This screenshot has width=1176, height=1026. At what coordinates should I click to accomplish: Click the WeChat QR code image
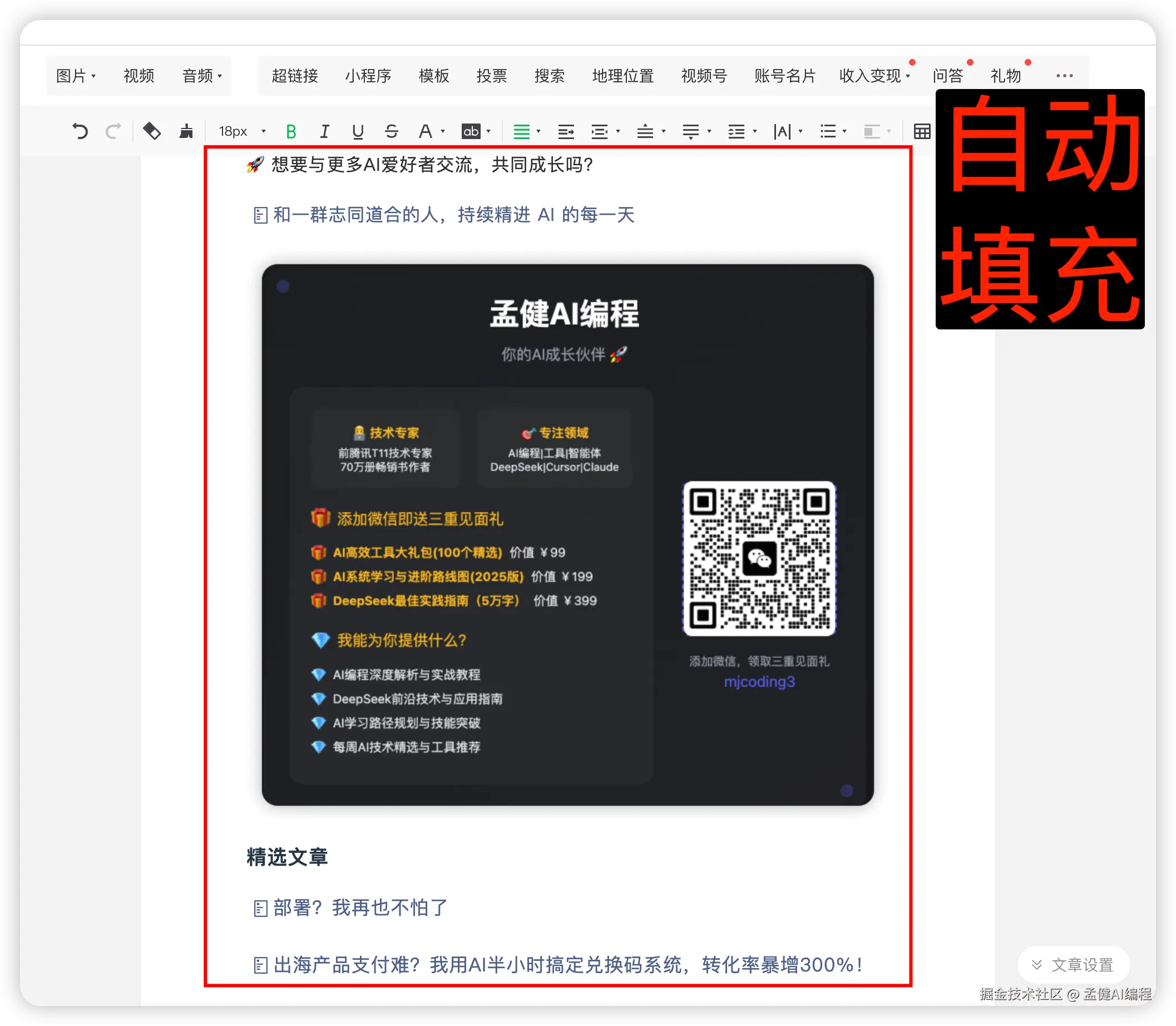point(759,558)
